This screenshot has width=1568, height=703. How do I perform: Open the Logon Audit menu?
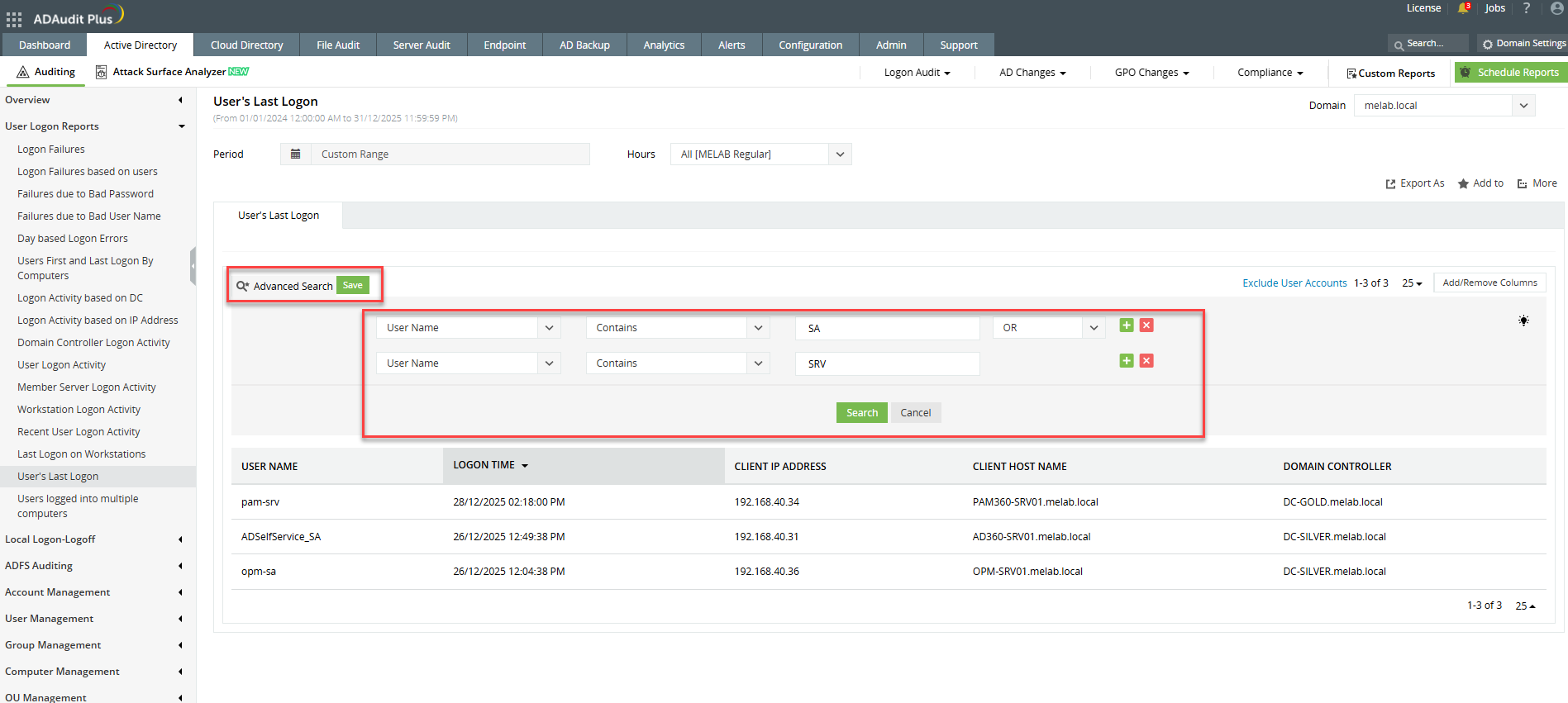coord(917,73)
